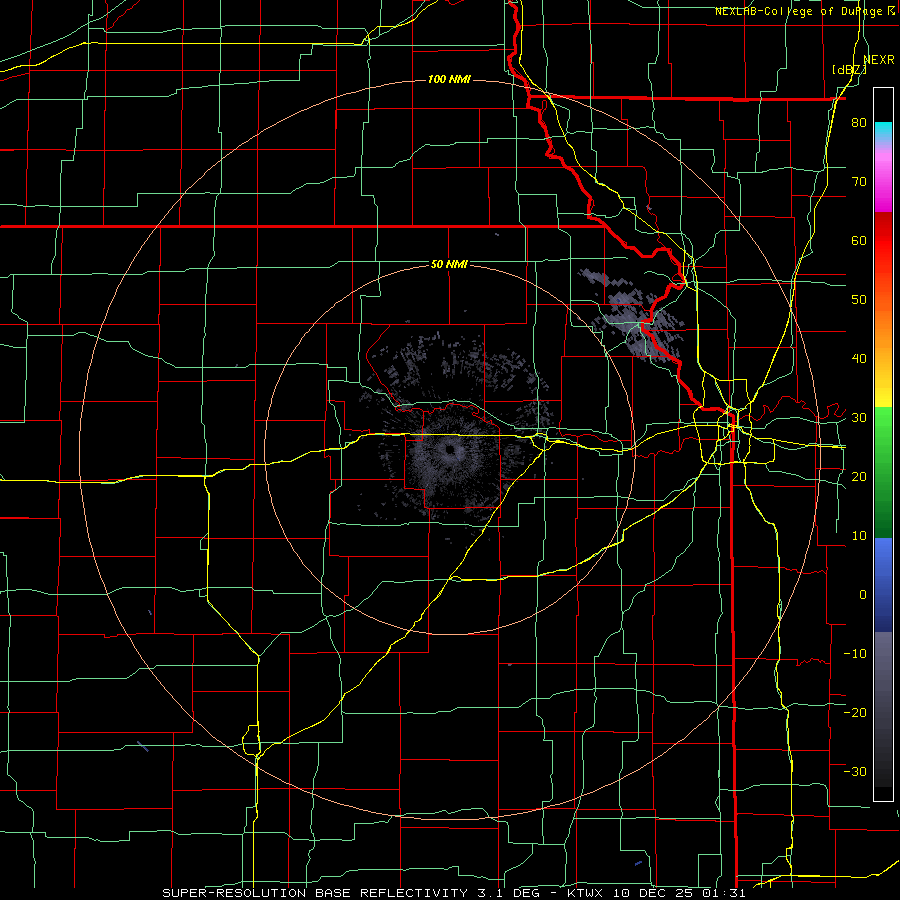The width and height of the screenshot is (900, 900).
Task: Click the 50 NMI range ring label
Action: (449, 264)
